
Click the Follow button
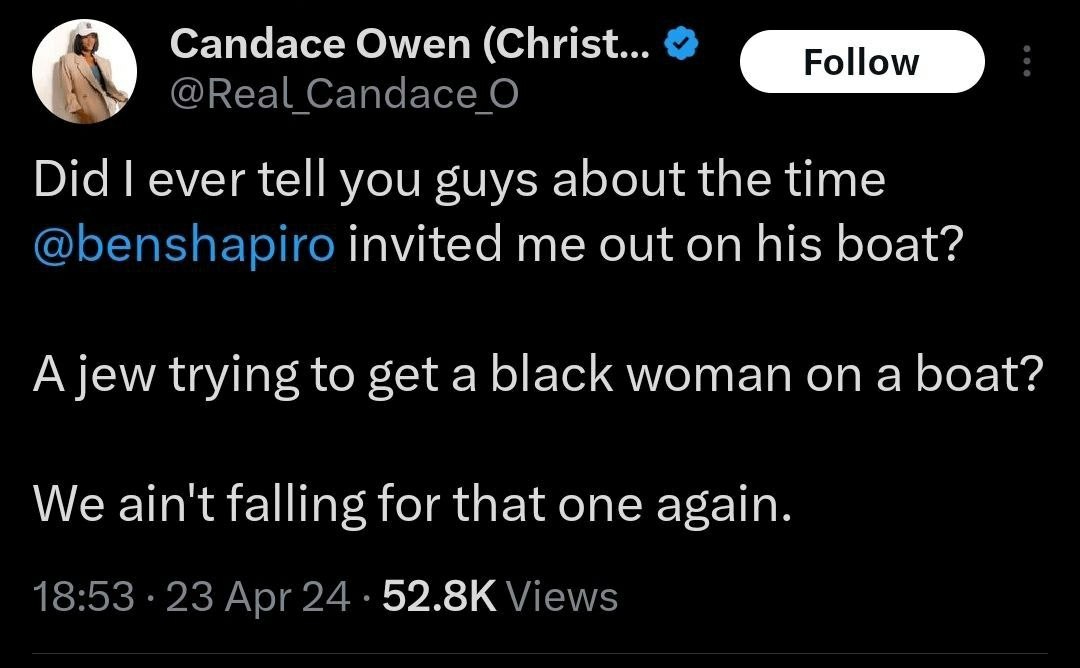coord(861,62)
